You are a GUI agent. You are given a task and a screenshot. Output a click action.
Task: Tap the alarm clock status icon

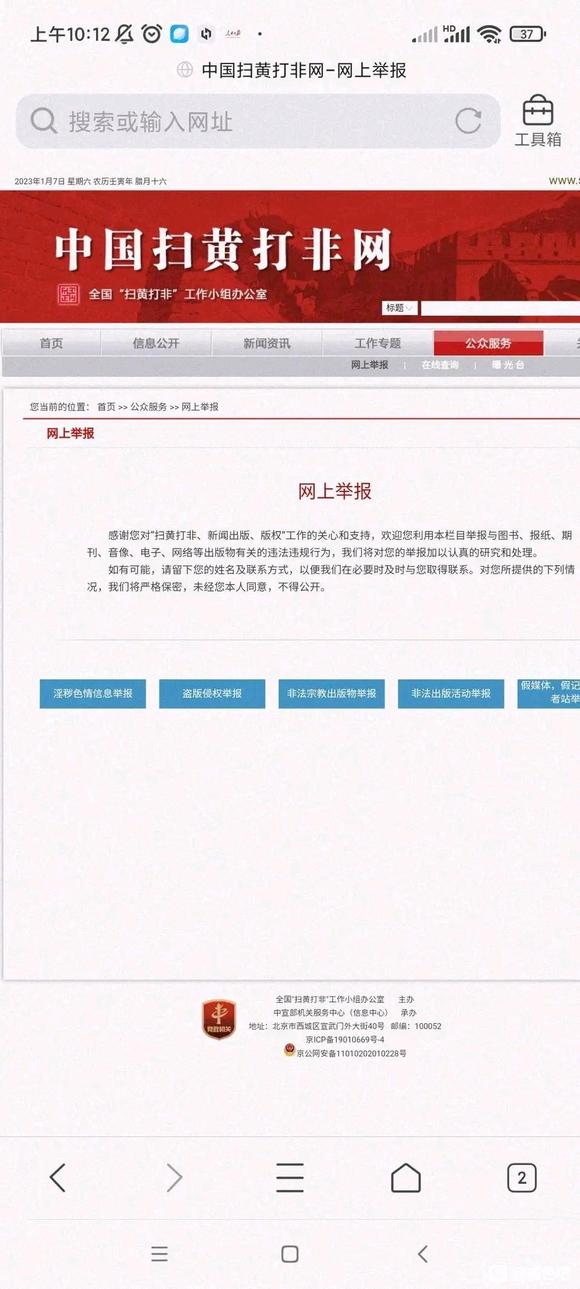pos(151,34)
